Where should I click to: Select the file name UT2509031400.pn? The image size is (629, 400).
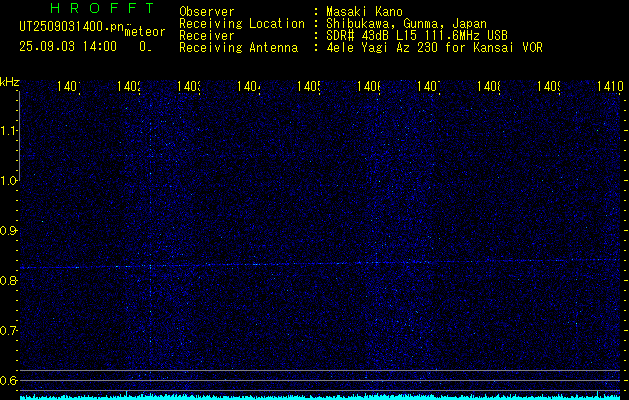pyautogui.click(x=71, y=27)
